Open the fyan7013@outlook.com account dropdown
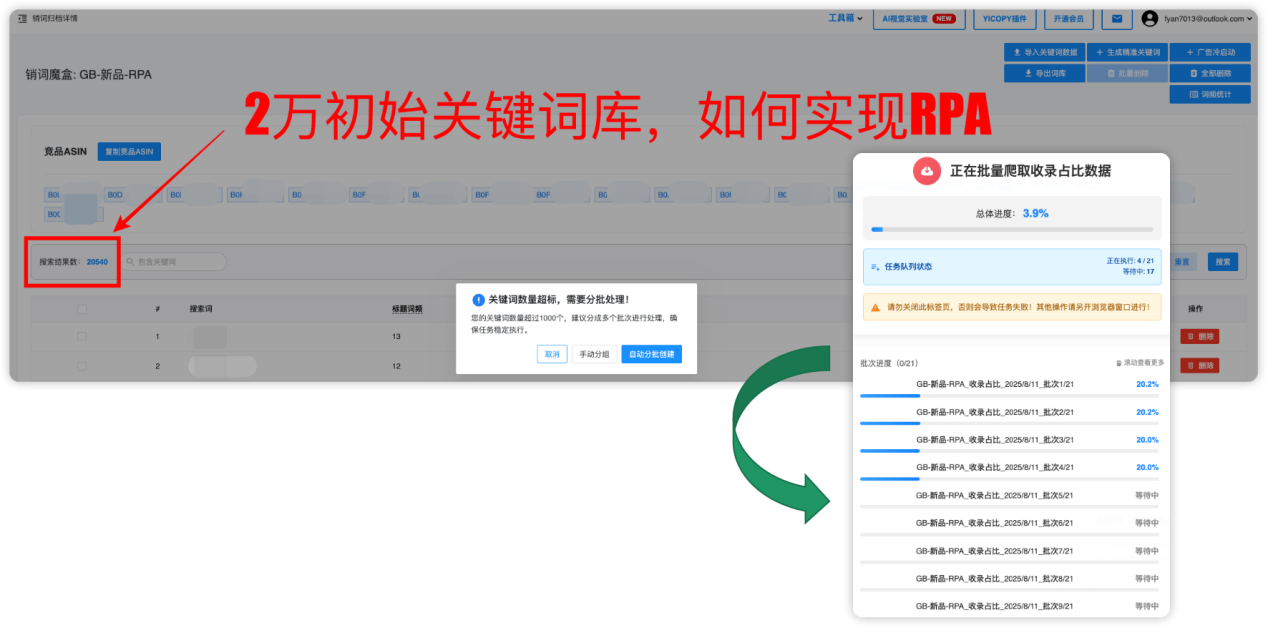 point(1208,18)
